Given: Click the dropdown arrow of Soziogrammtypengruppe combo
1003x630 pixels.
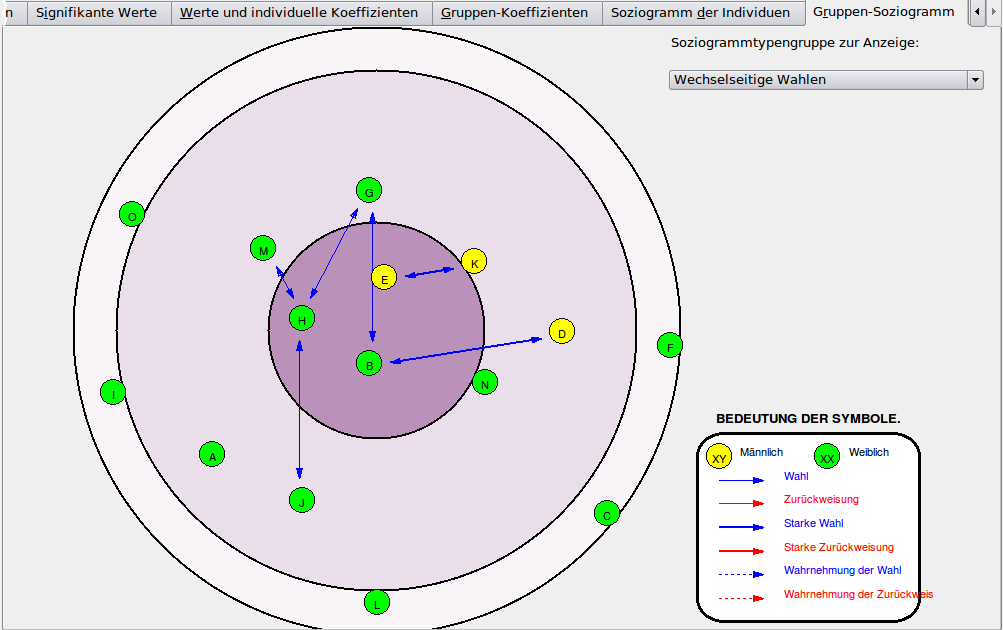Looking at the screenshot, I should [x=975, y=80].
